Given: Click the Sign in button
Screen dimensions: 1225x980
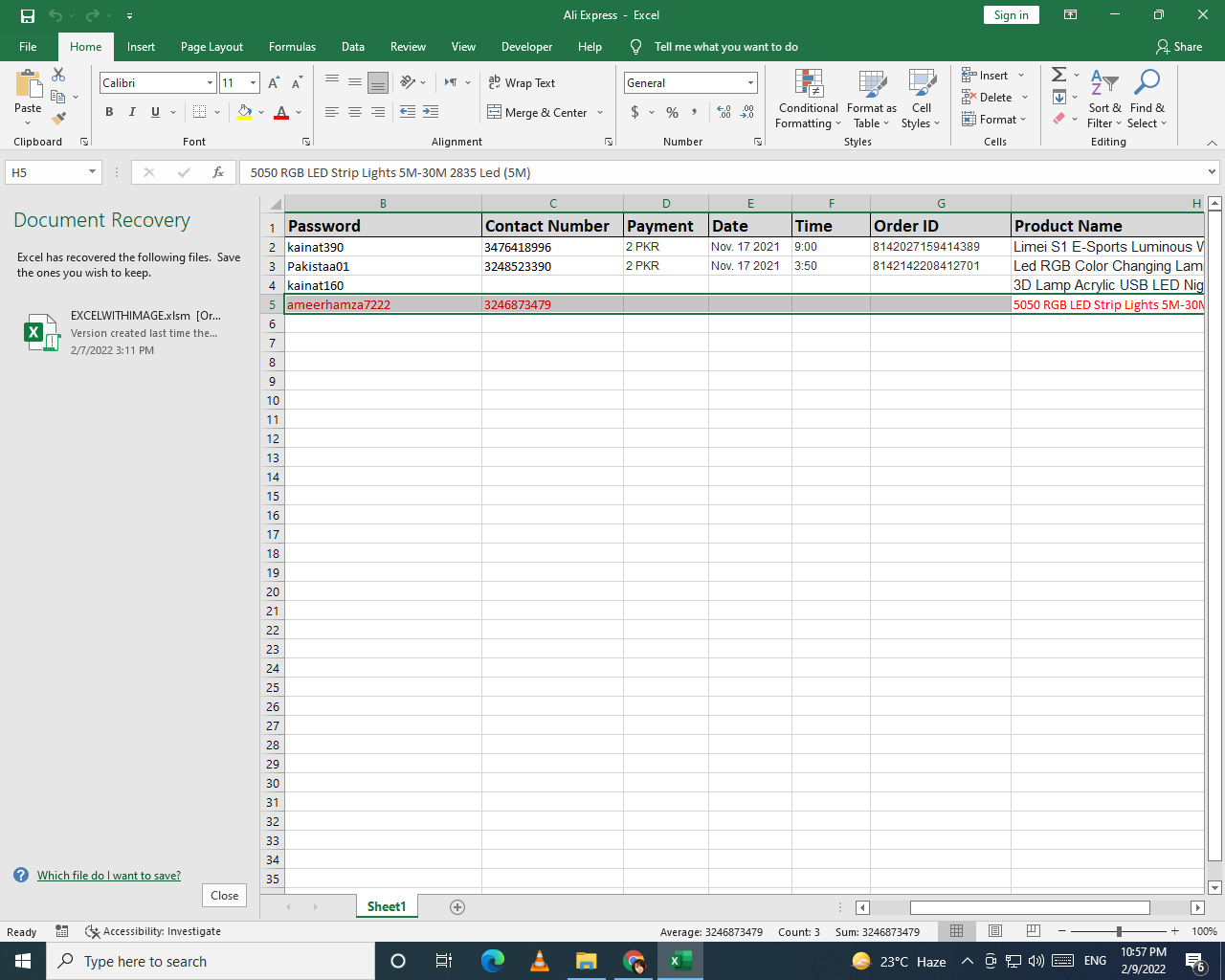Looking at the screenshot, I should (x=1011, y=15).
